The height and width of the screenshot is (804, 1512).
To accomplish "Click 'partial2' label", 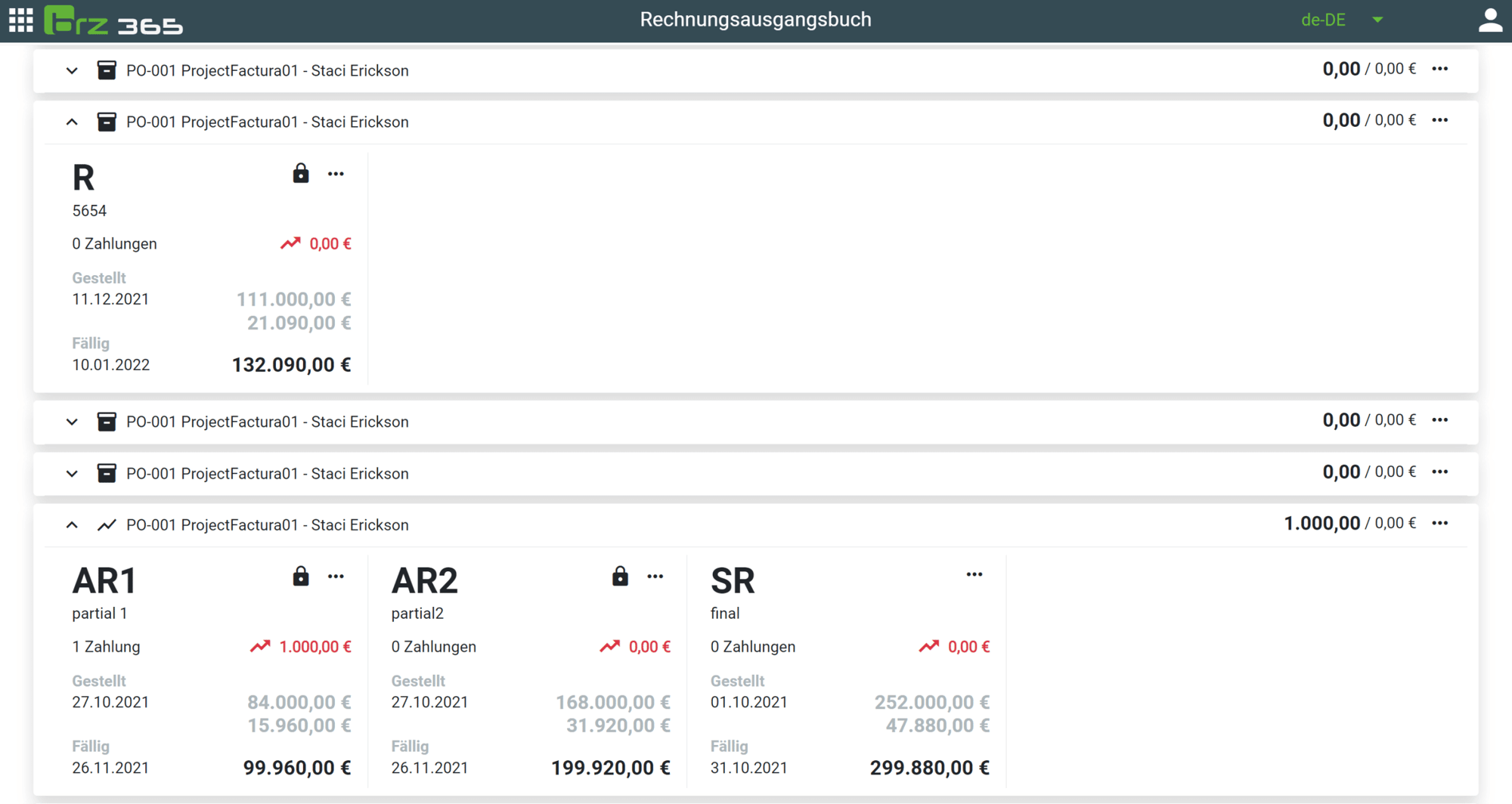I will [417, 614].
